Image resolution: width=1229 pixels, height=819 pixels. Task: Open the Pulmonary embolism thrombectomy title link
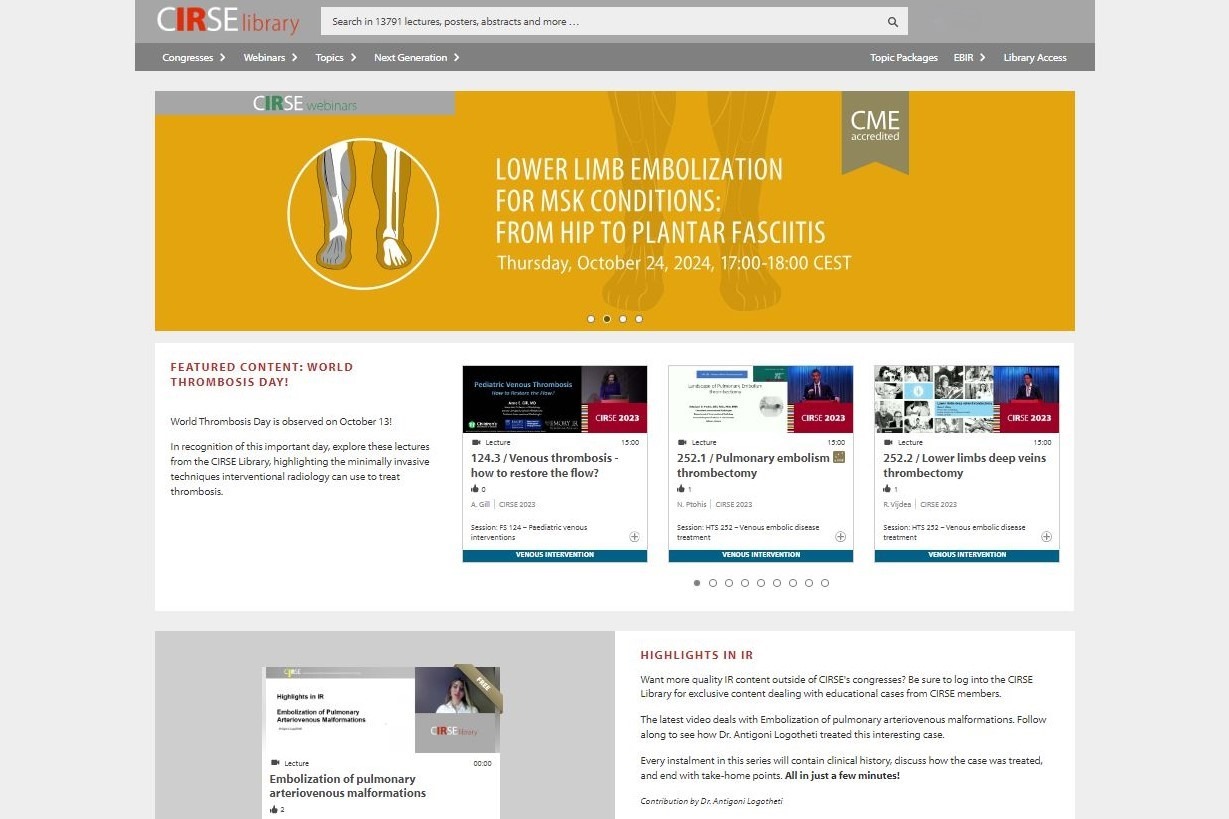[x=753, y=465]
